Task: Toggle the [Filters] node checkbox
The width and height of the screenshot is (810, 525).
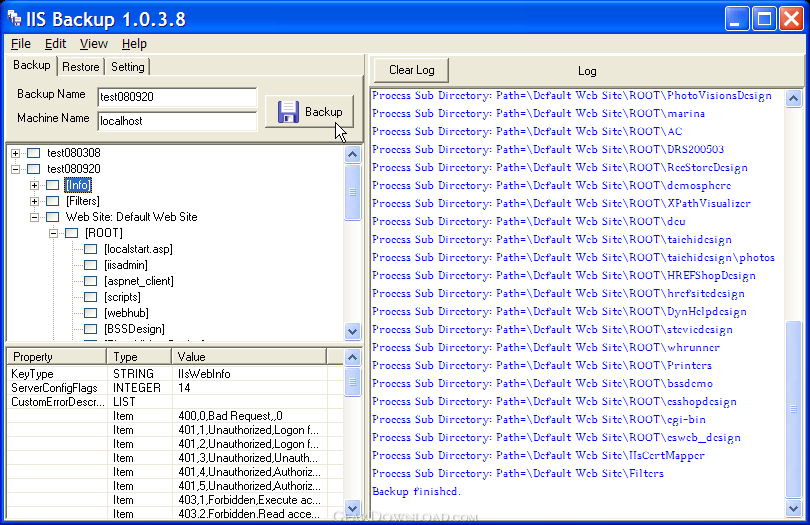Action: pos(53,201)
